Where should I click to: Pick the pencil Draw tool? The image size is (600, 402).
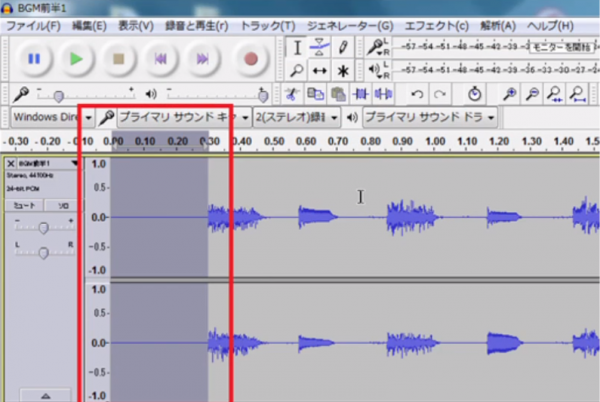[343, 47]
